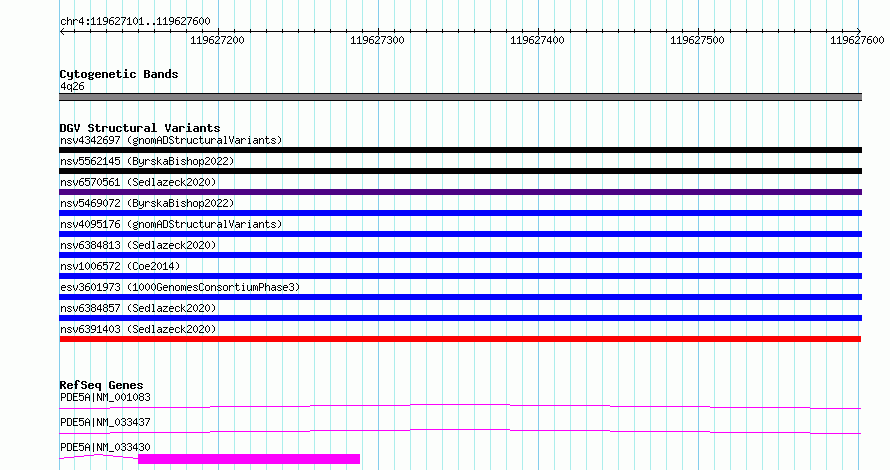Select the magenta exon block of PDE5A|NM_033430
Image resolution: width=890 pixels, height=470 pixels.
click(x=249, y=459)
